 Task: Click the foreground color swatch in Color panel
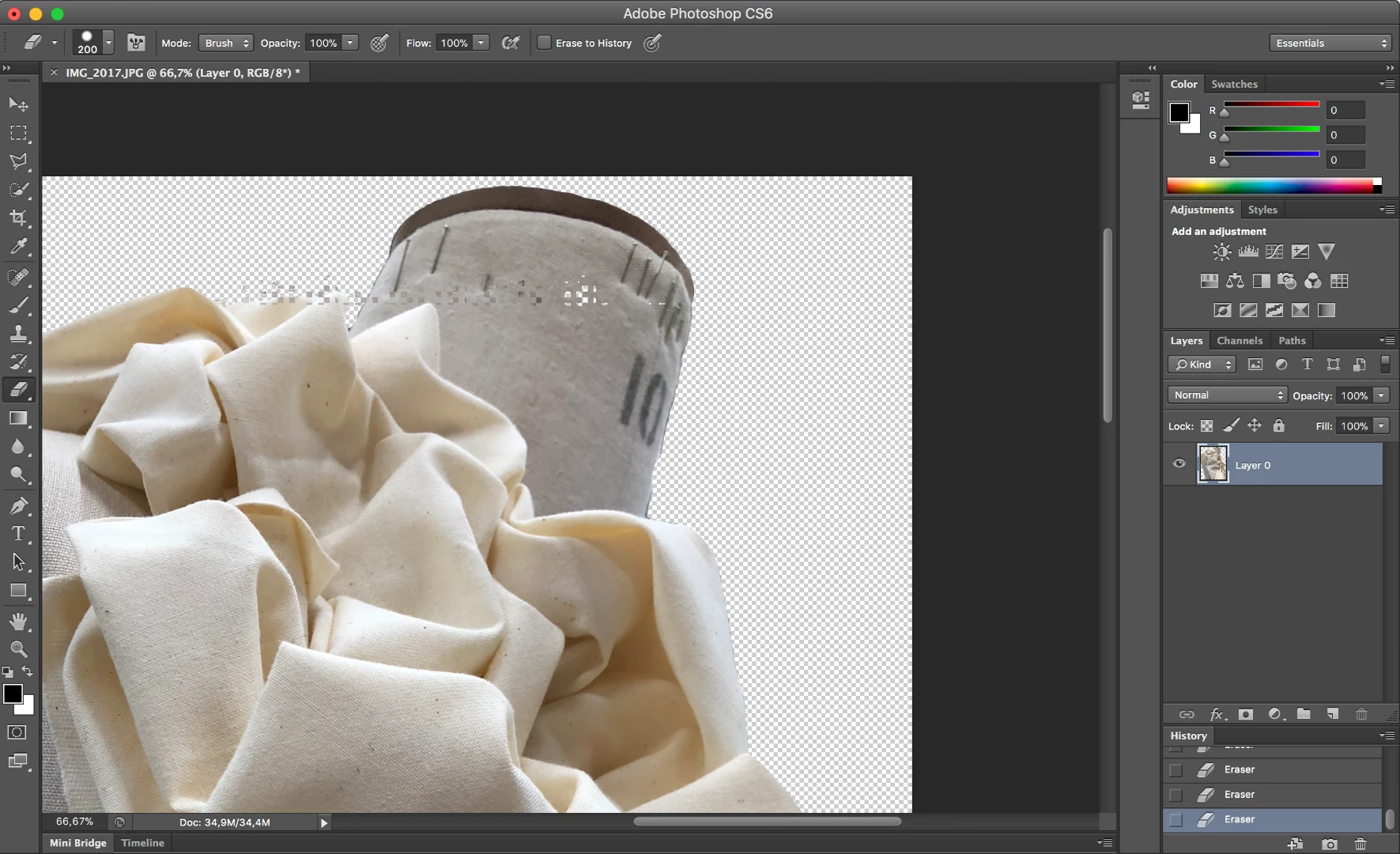pyautogui.click(x=1179, y=112)
